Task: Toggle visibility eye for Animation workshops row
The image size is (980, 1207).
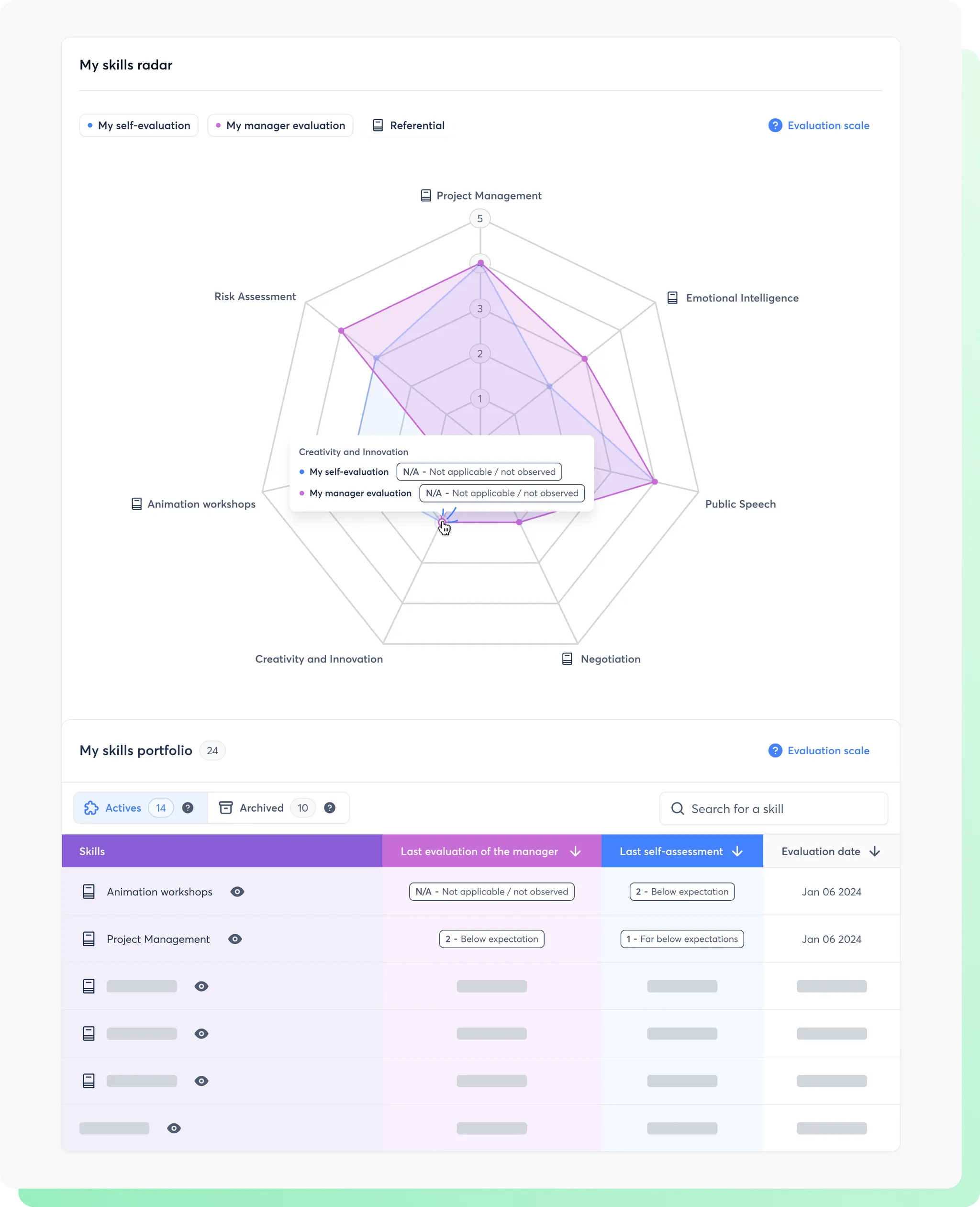Action: pyautogui.click(x=237, y=892)
